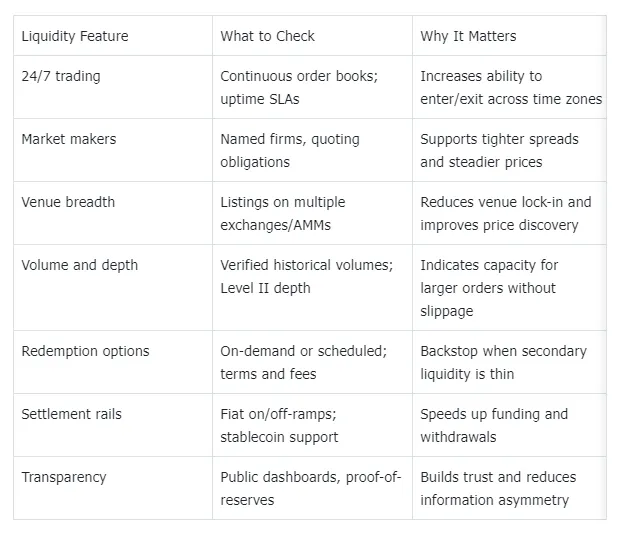Select the 'Transparency' row label

tap(65, 477)
